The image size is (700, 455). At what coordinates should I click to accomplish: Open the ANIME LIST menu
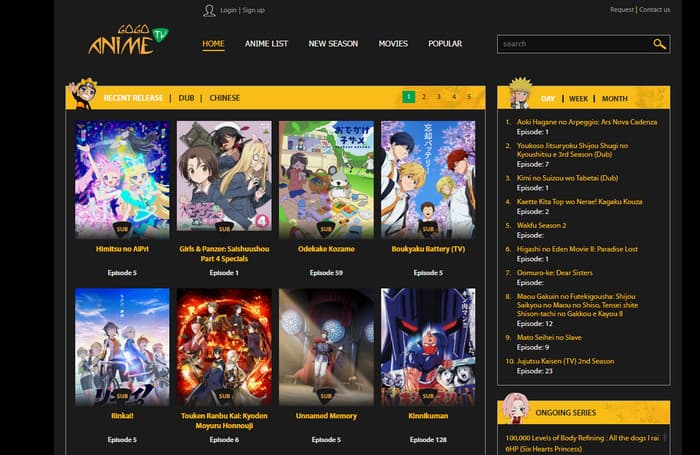[266, 43]
